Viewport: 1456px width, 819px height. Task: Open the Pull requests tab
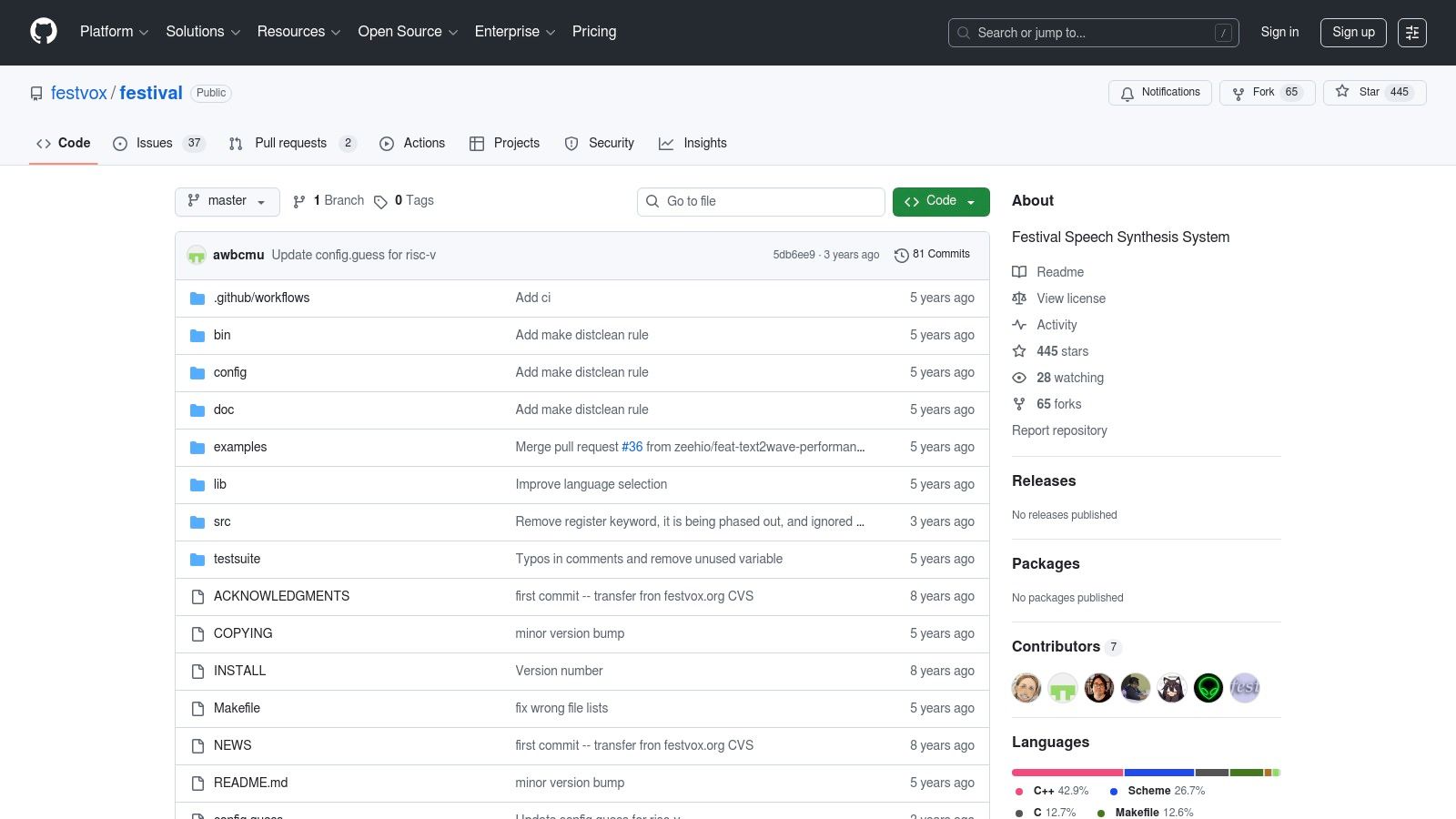click(x=290, y=144)
